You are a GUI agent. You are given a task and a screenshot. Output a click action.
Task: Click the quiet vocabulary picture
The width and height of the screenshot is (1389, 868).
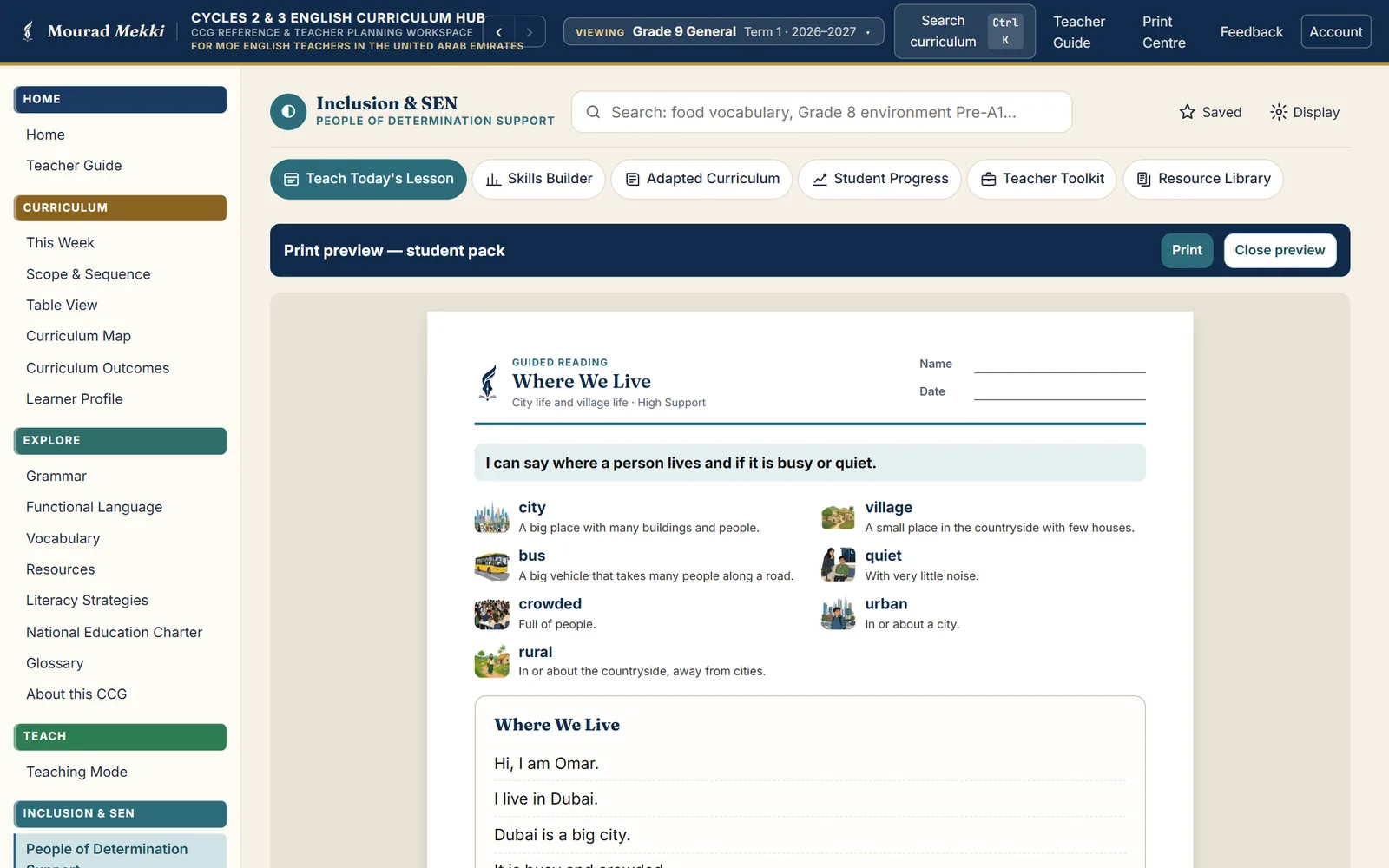tap(838, 565)
